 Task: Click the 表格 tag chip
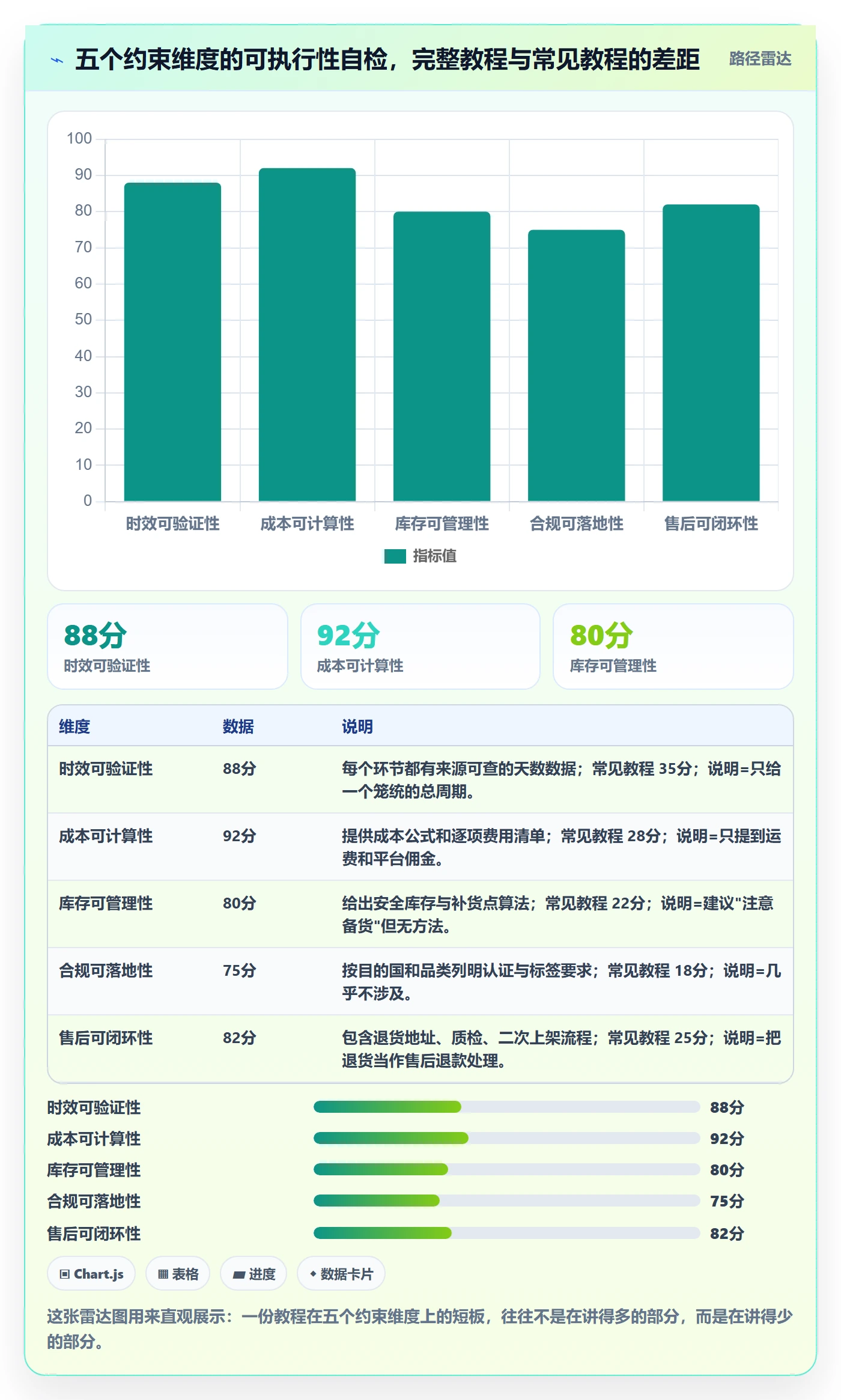click(178, 1274)
